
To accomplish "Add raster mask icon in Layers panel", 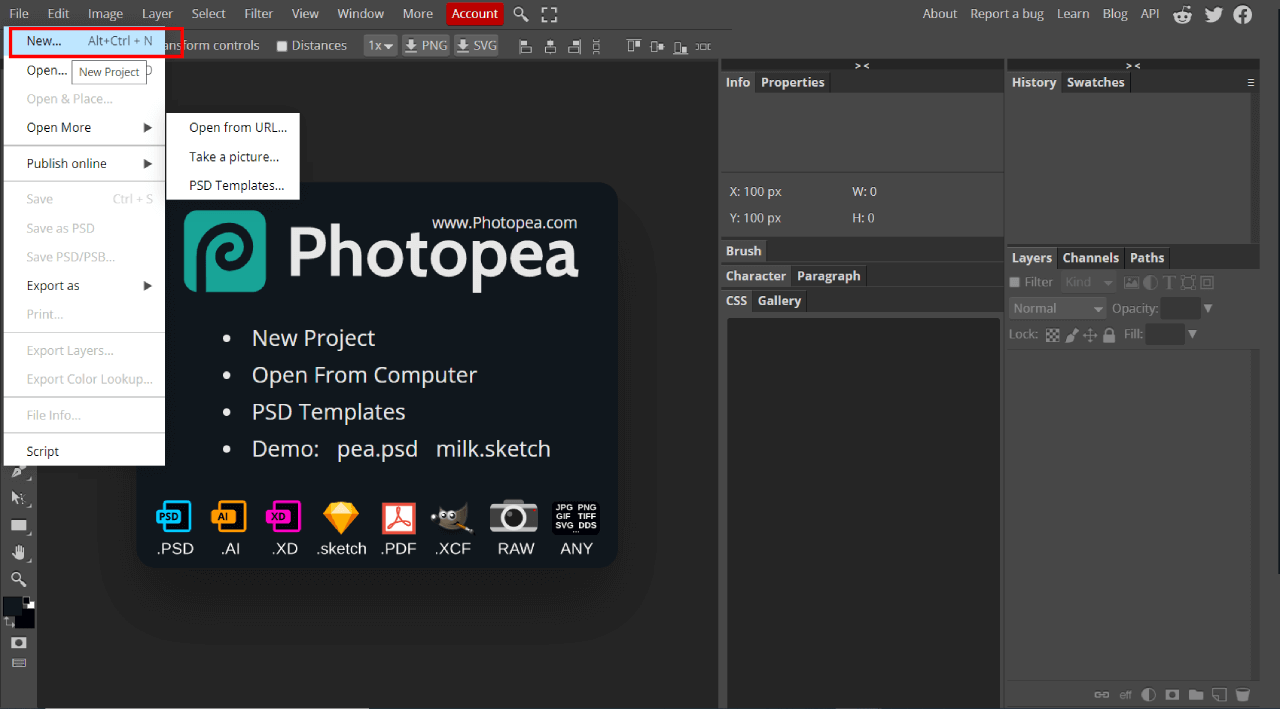I will coord(1172,695).
